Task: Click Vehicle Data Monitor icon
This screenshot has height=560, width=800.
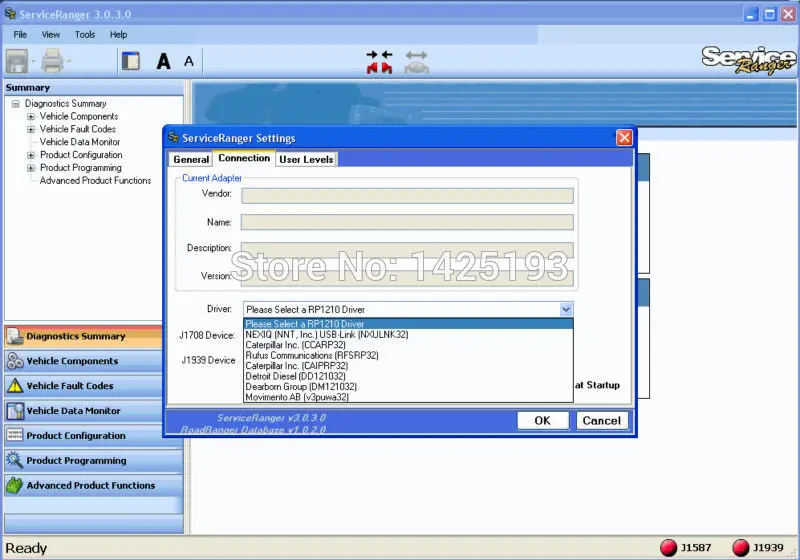Action: click(15, 411)
